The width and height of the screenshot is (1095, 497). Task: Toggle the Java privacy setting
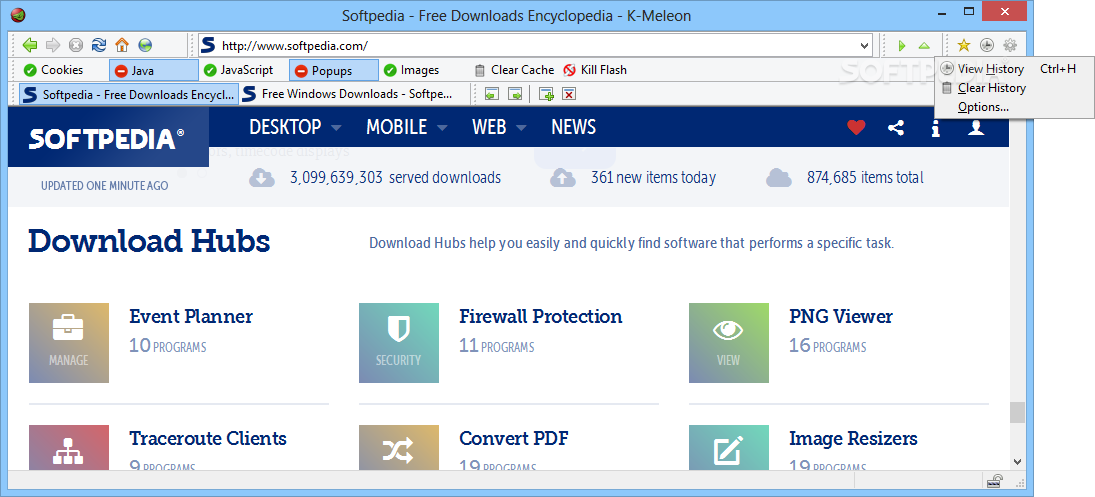(154, 70)
